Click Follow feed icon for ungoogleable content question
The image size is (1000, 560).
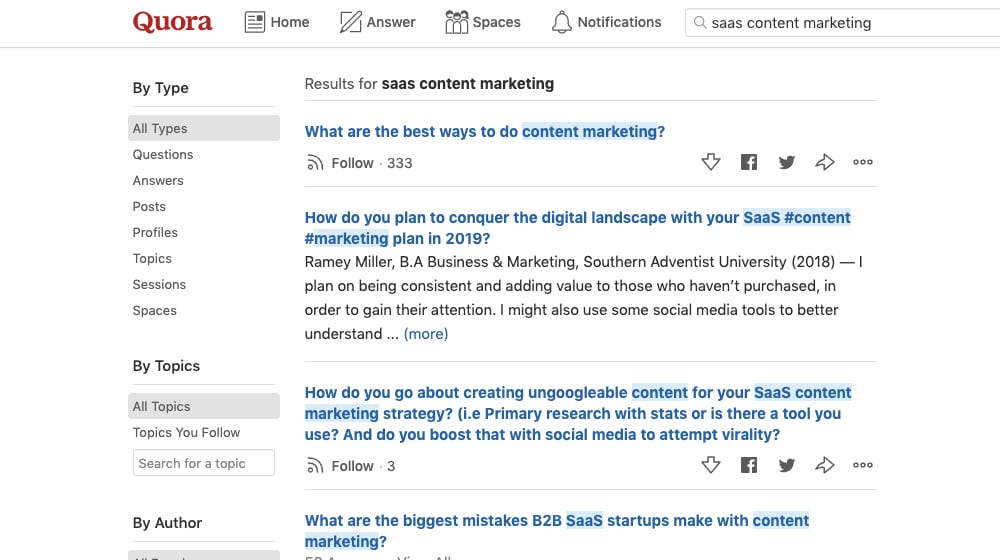coord(314,466)
